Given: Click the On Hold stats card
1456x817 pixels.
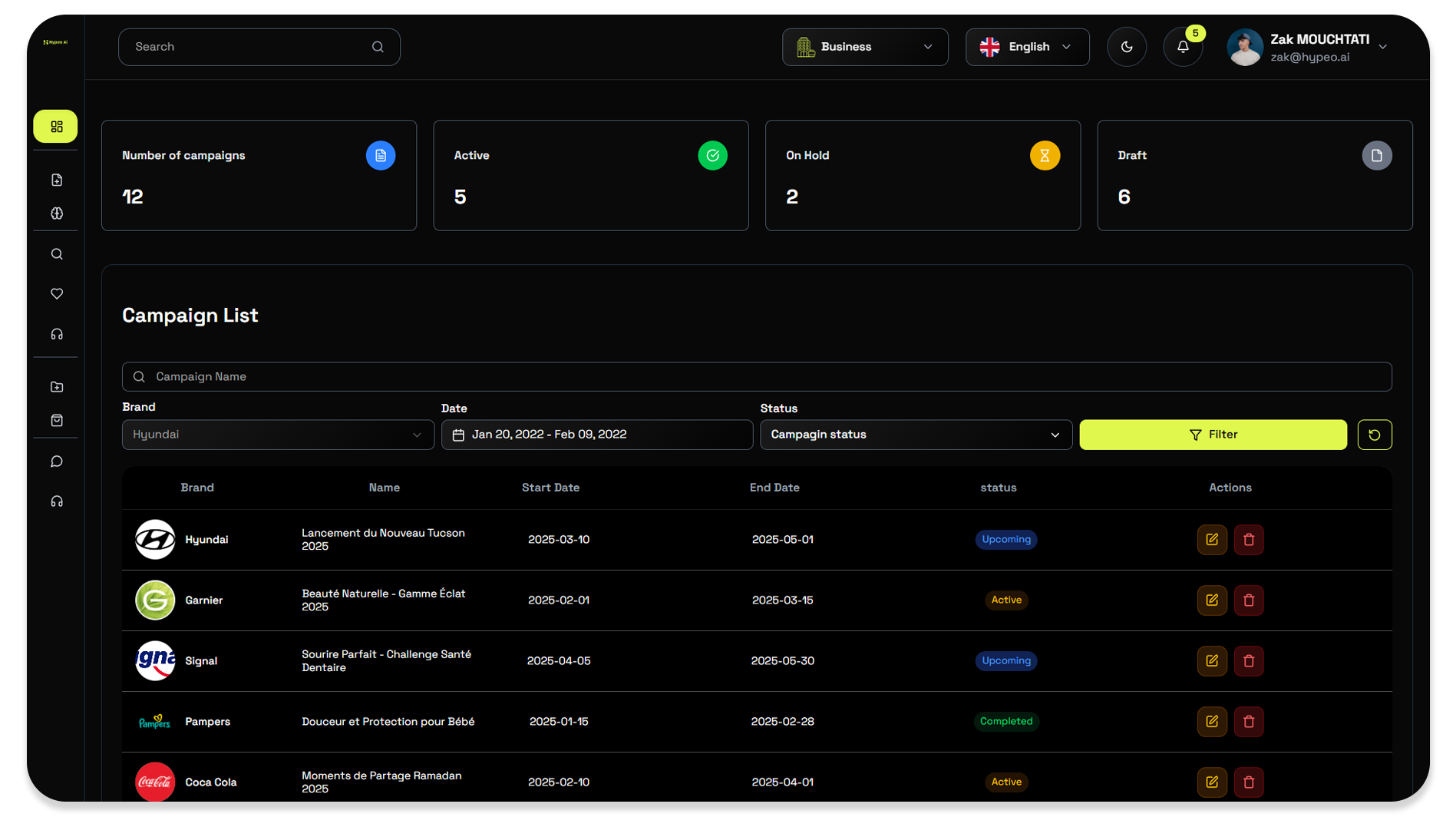Looking at the screenshot, I should pos(923,176).
